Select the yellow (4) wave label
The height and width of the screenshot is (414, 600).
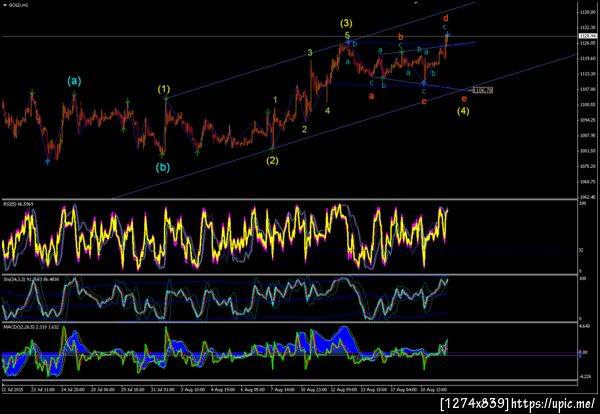[x=463, y=111]
